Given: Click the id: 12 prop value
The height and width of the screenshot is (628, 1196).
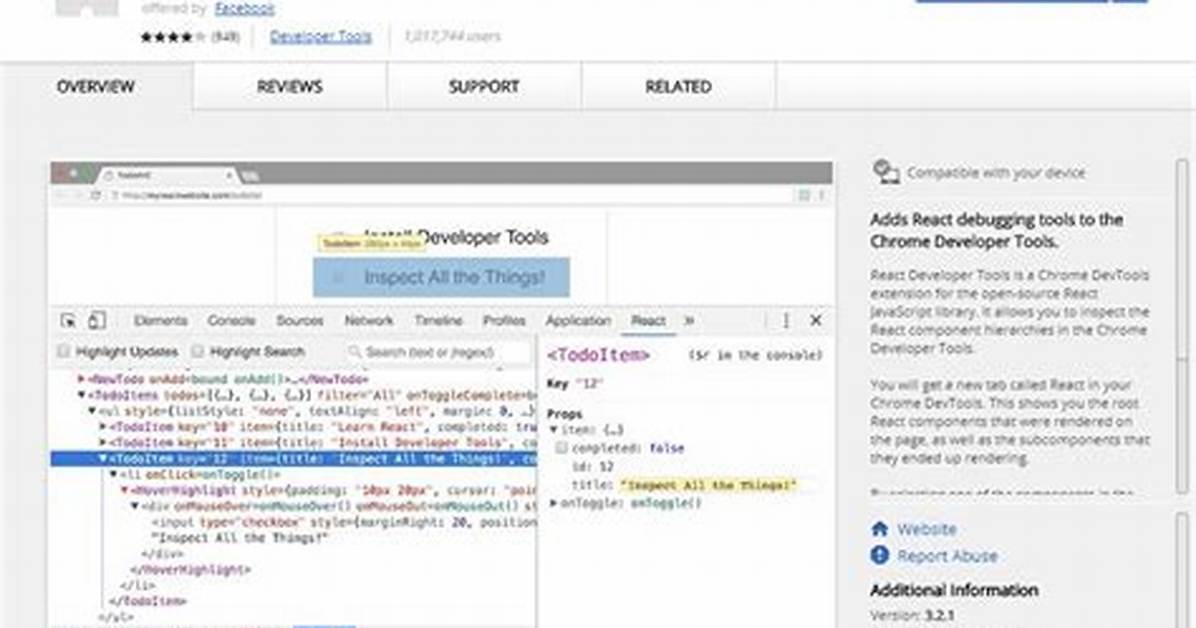Looking at the screenshot, I should pyautogui.click(x=606, y=466).
